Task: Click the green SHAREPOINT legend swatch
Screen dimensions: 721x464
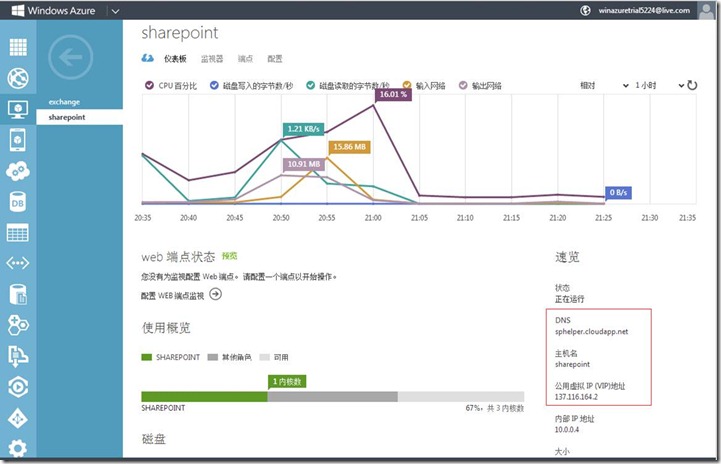Action: (146, 357)
